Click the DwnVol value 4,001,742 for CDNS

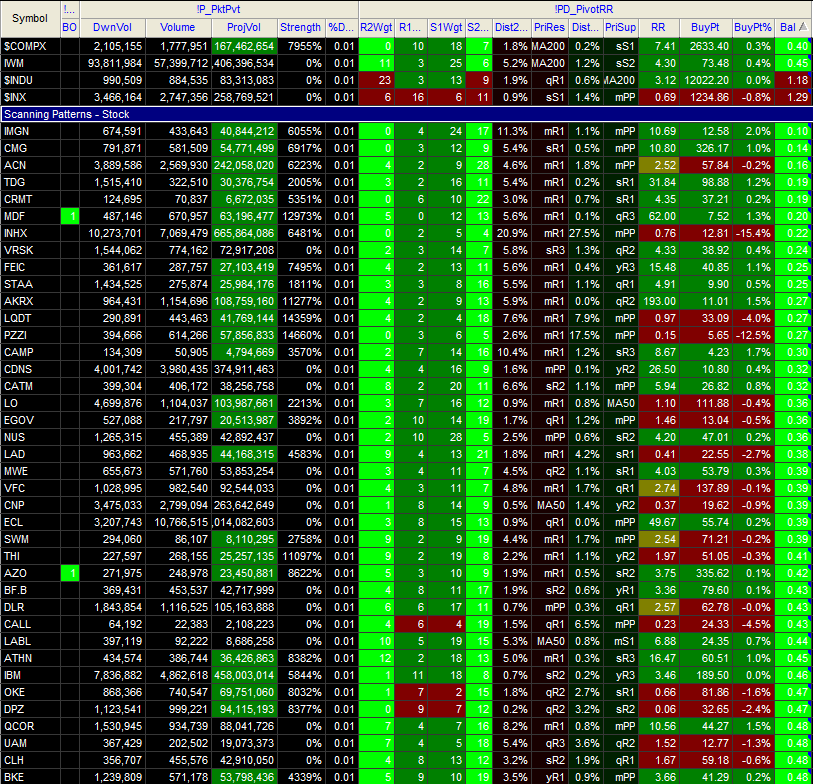click(x=113, y=370)
